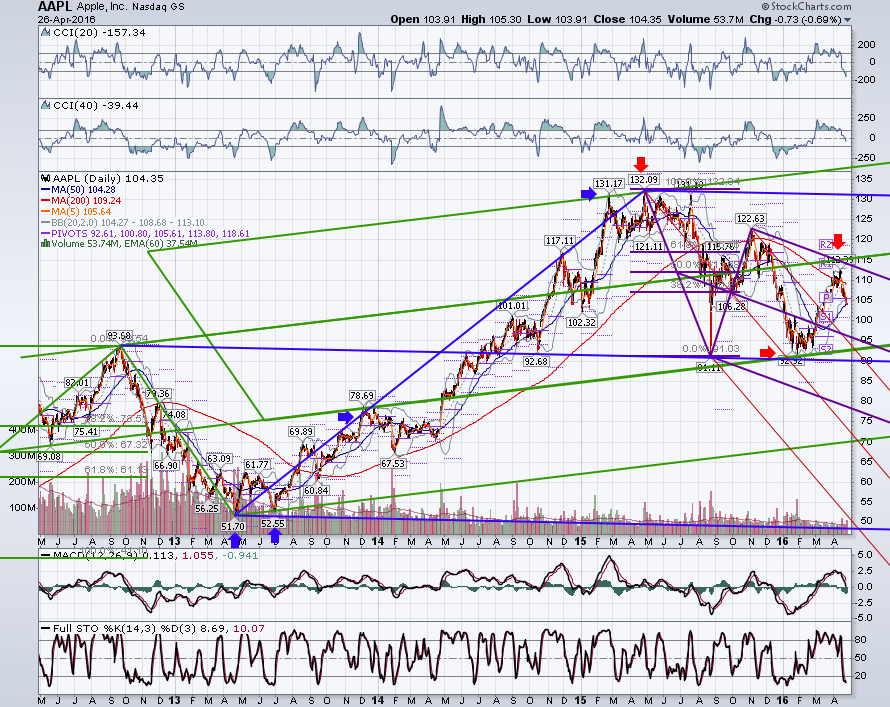This screenshot has height=707, width=890.
Task: Click the CCI(40) -39.44 indicator label
Action: pyautogui.click(x=96, y=106)
